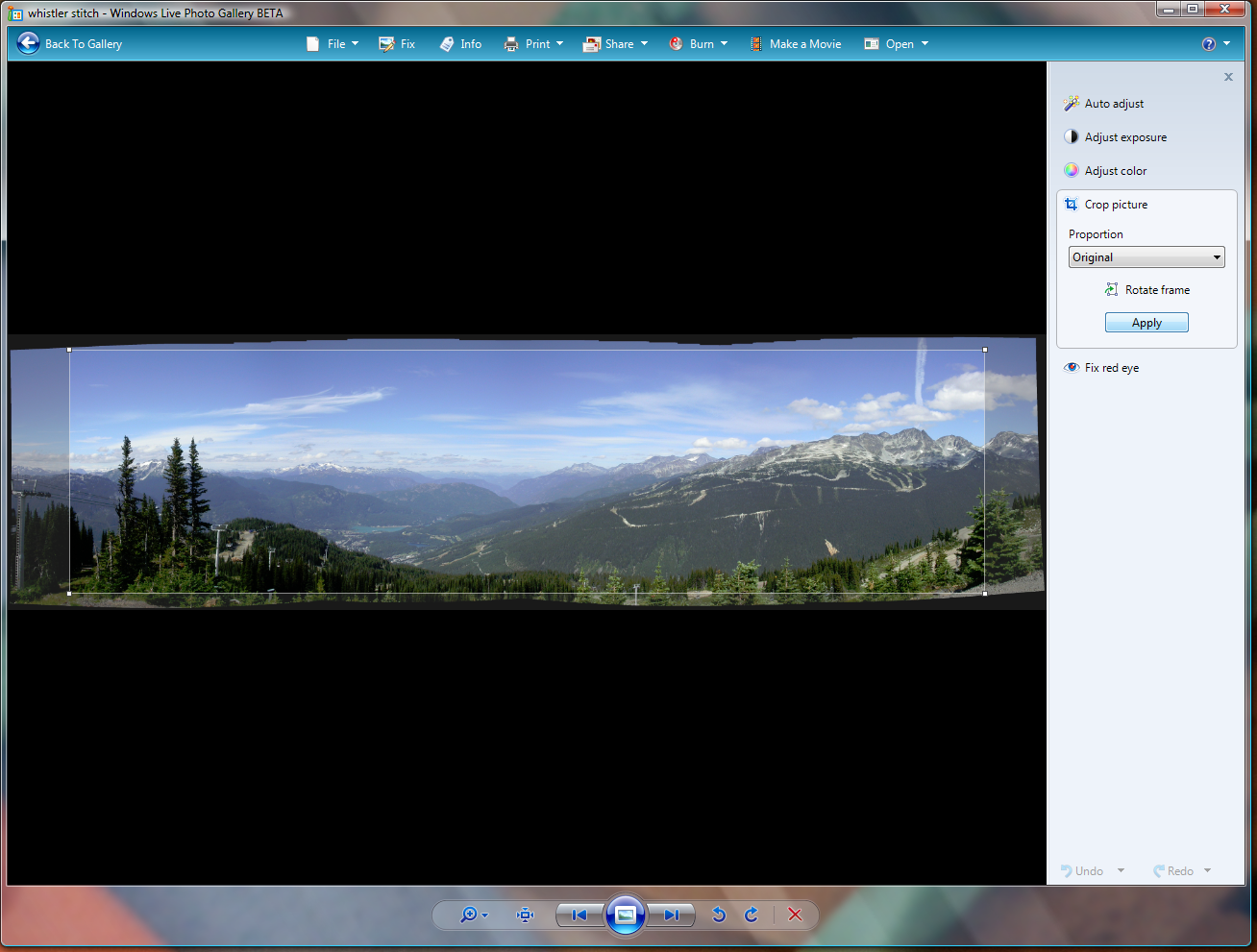
Task: Click the Adjust color wheel icon
Action: coord(1072,171)
